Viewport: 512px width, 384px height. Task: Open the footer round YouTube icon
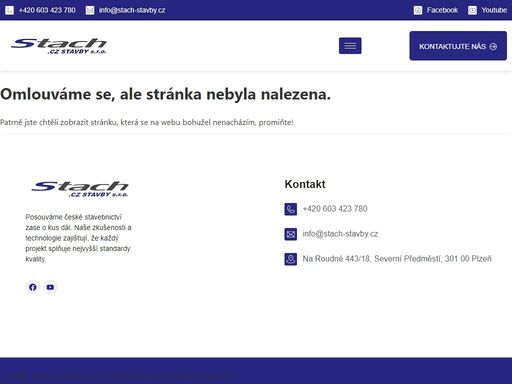(50, 287)
